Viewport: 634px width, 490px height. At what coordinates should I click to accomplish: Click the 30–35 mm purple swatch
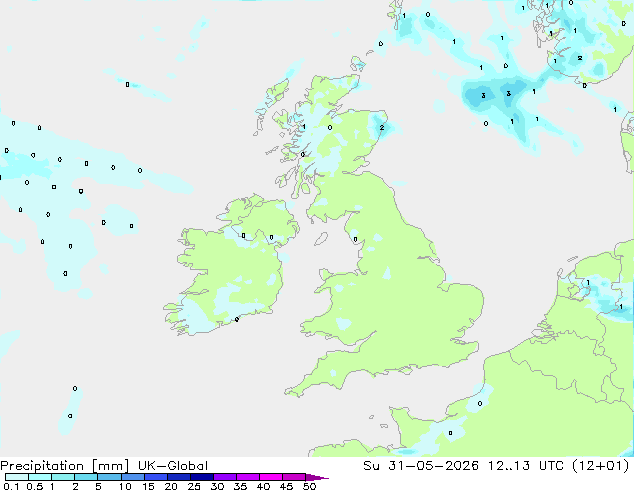click(x=224, y=477)
